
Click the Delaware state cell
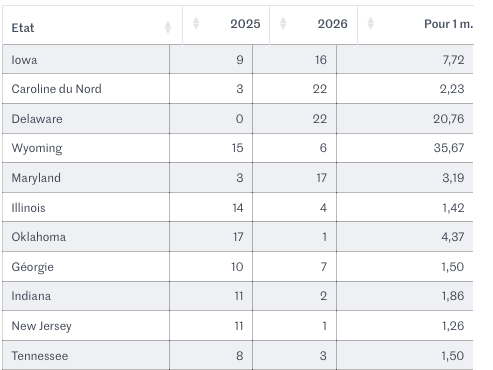(86, 119)
